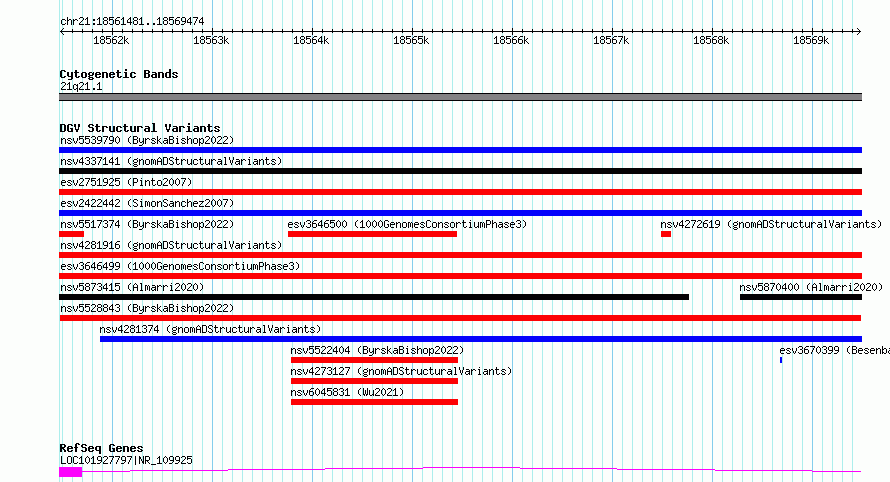Click the left arrowhead of the ruler
890x482 pixels.
[x=62, y=32]
